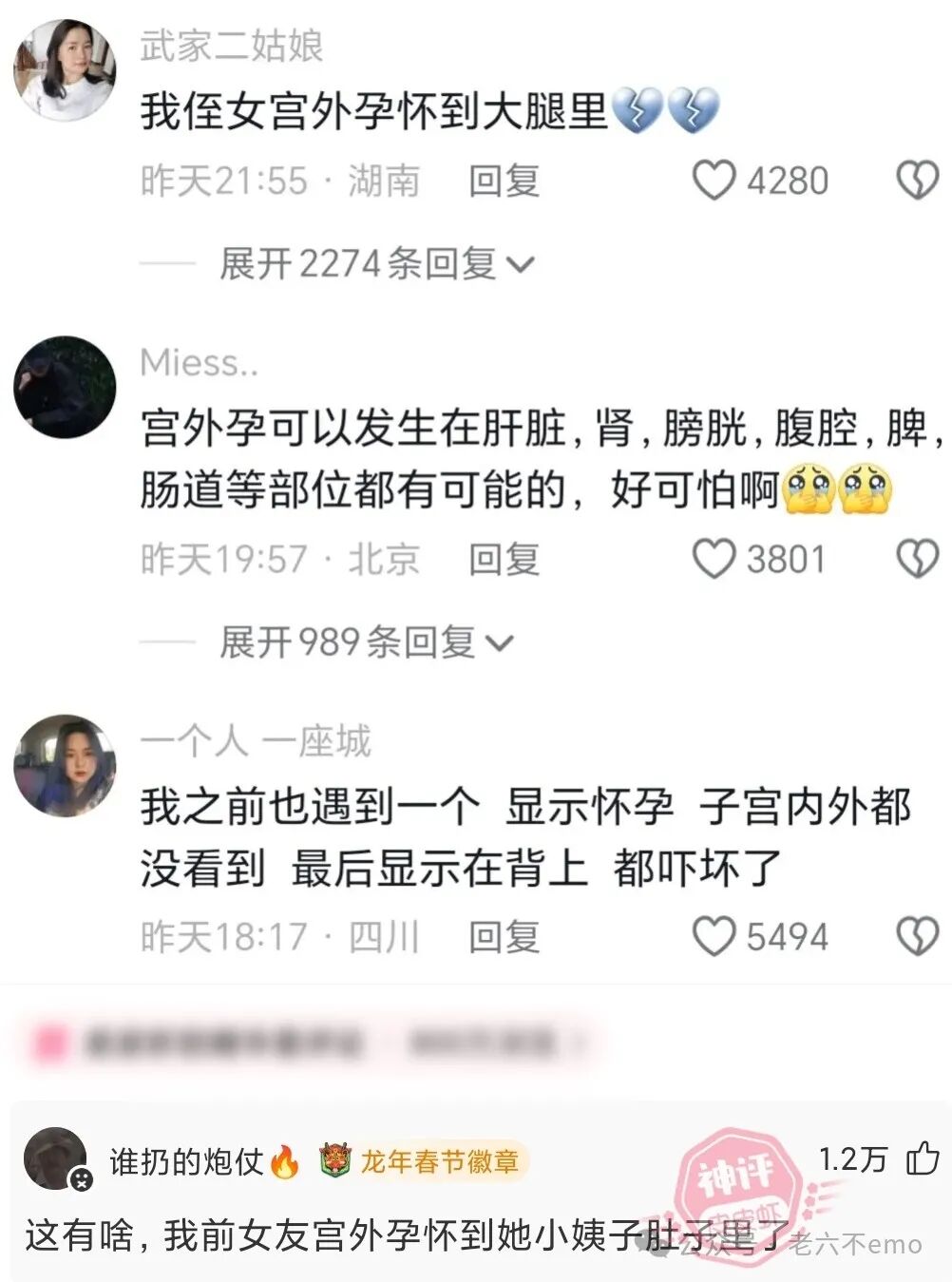952x1282 pixels.
Task: Expand 2274 replies under first comment
Action: (377, 263)
